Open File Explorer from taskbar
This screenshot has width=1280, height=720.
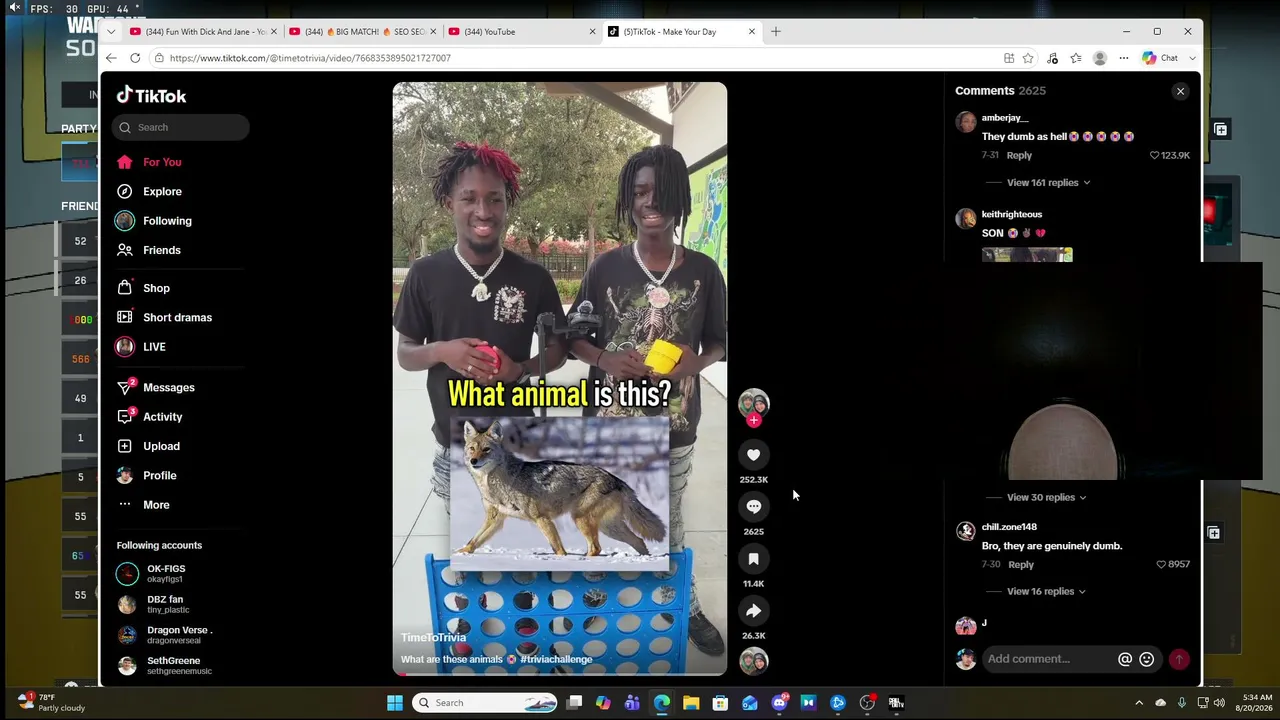click(x=691, y=703)
